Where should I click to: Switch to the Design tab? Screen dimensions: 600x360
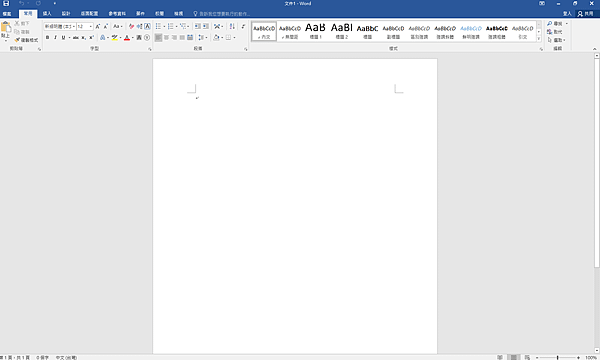(66, 14)
